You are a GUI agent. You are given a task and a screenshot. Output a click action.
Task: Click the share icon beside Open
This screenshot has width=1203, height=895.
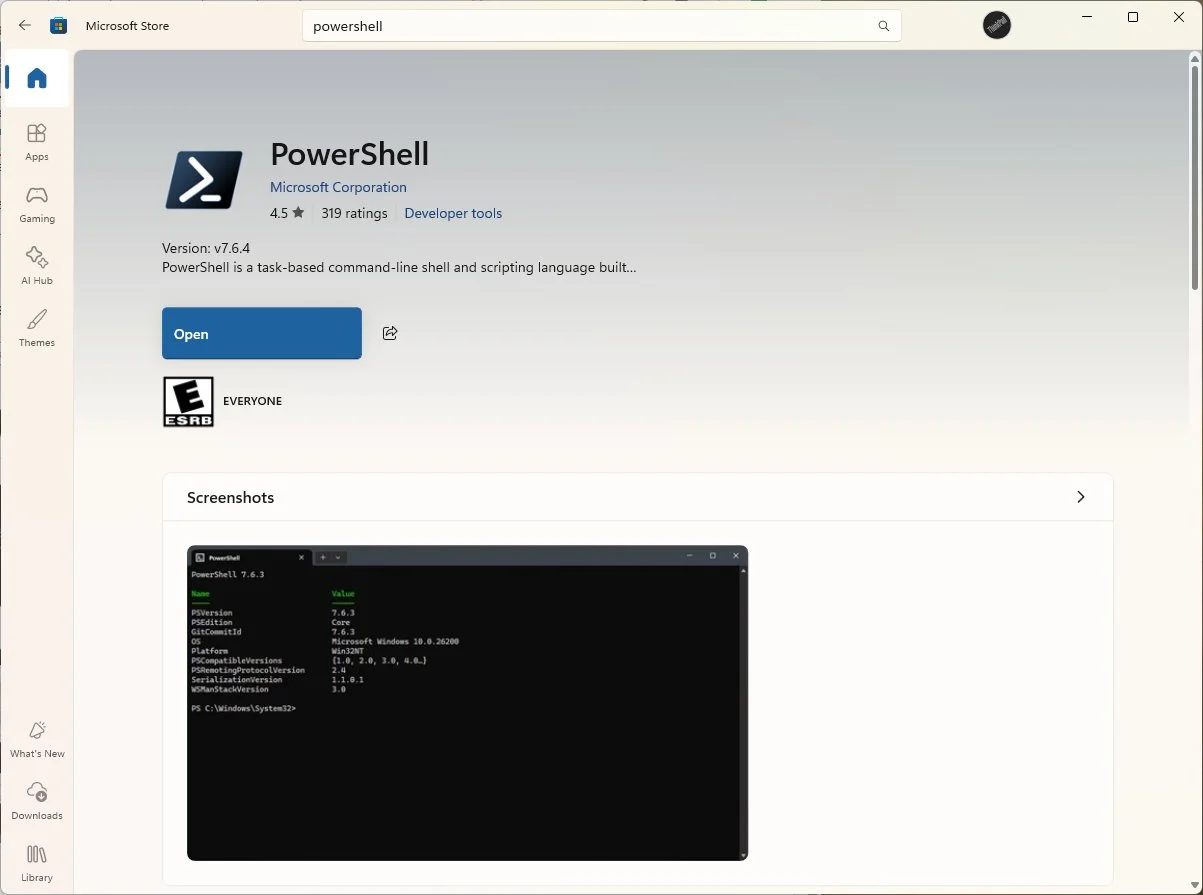[x=390, y=333]
